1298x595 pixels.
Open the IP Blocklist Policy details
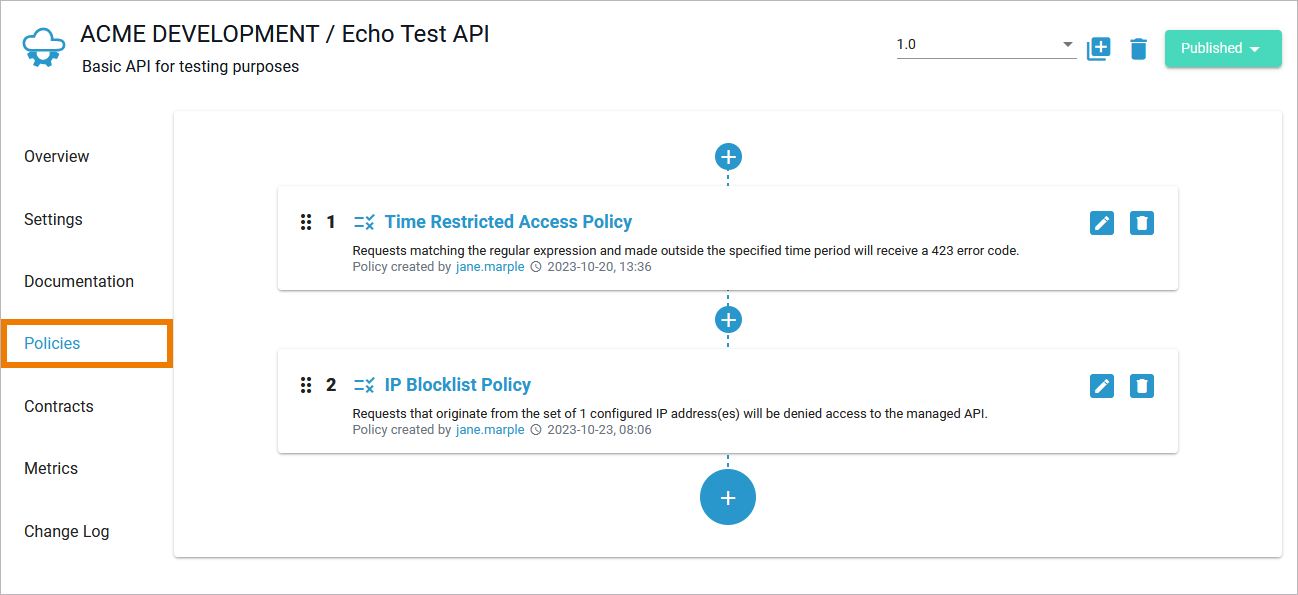click(x=457, y=384)
